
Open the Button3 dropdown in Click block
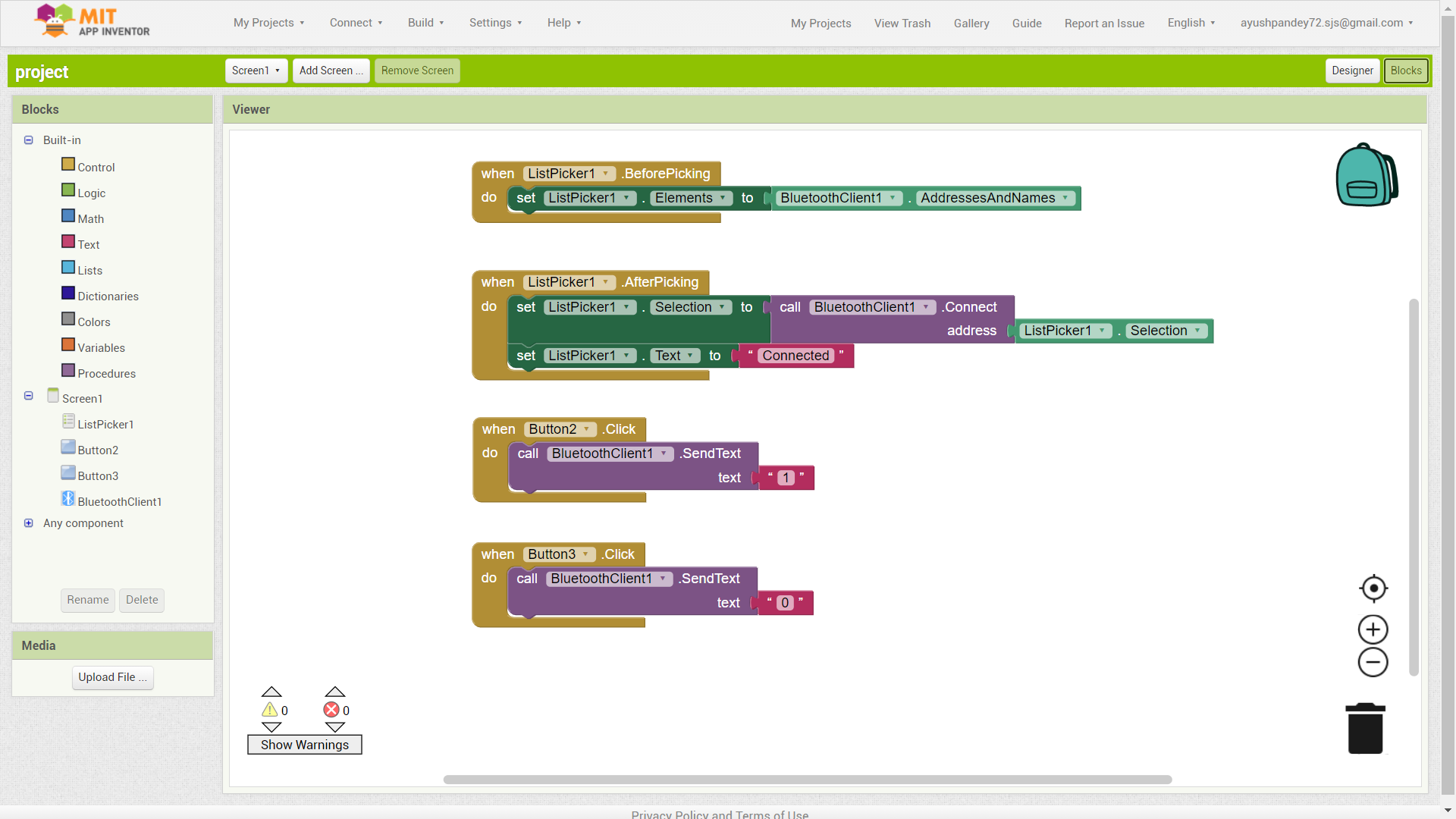click(x=559, y=554)
